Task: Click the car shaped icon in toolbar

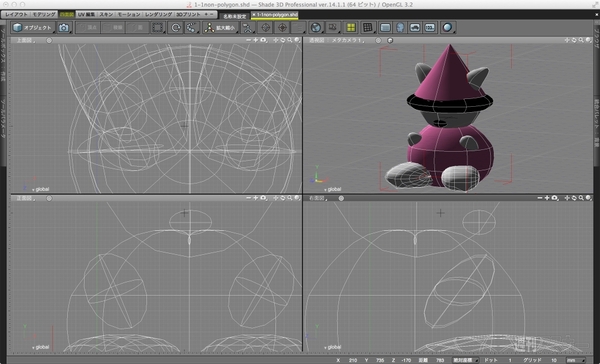Action: coord(415,28)
